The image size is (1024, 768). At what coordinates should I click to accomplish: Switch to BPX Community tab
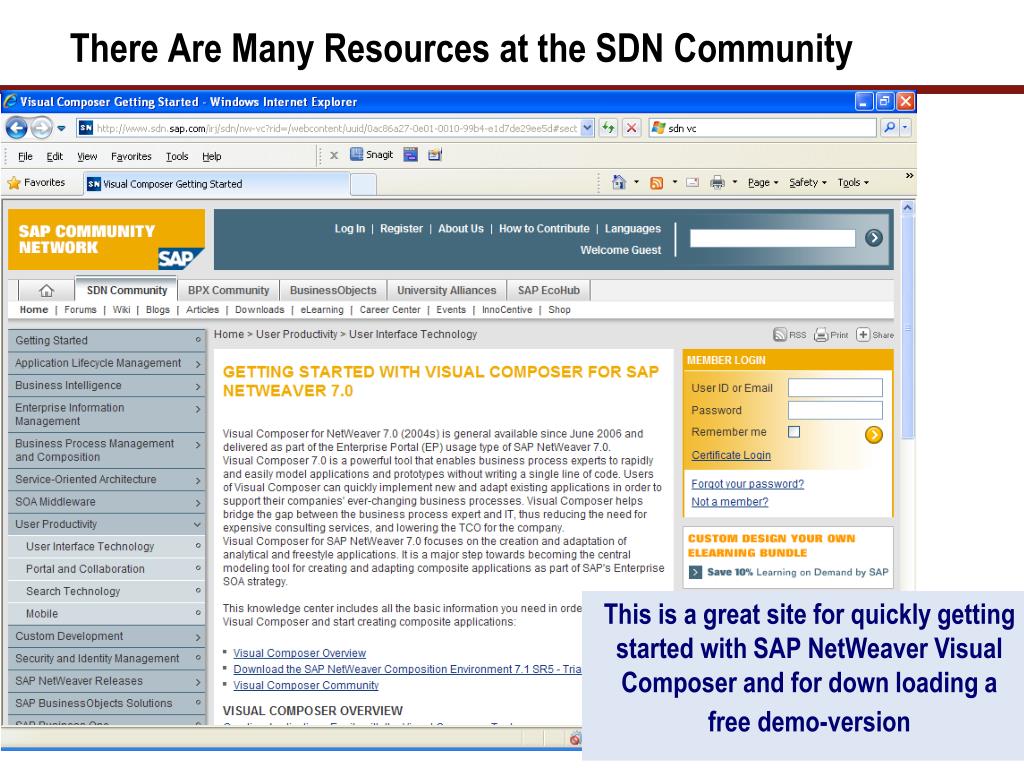[x=229, y=291]
